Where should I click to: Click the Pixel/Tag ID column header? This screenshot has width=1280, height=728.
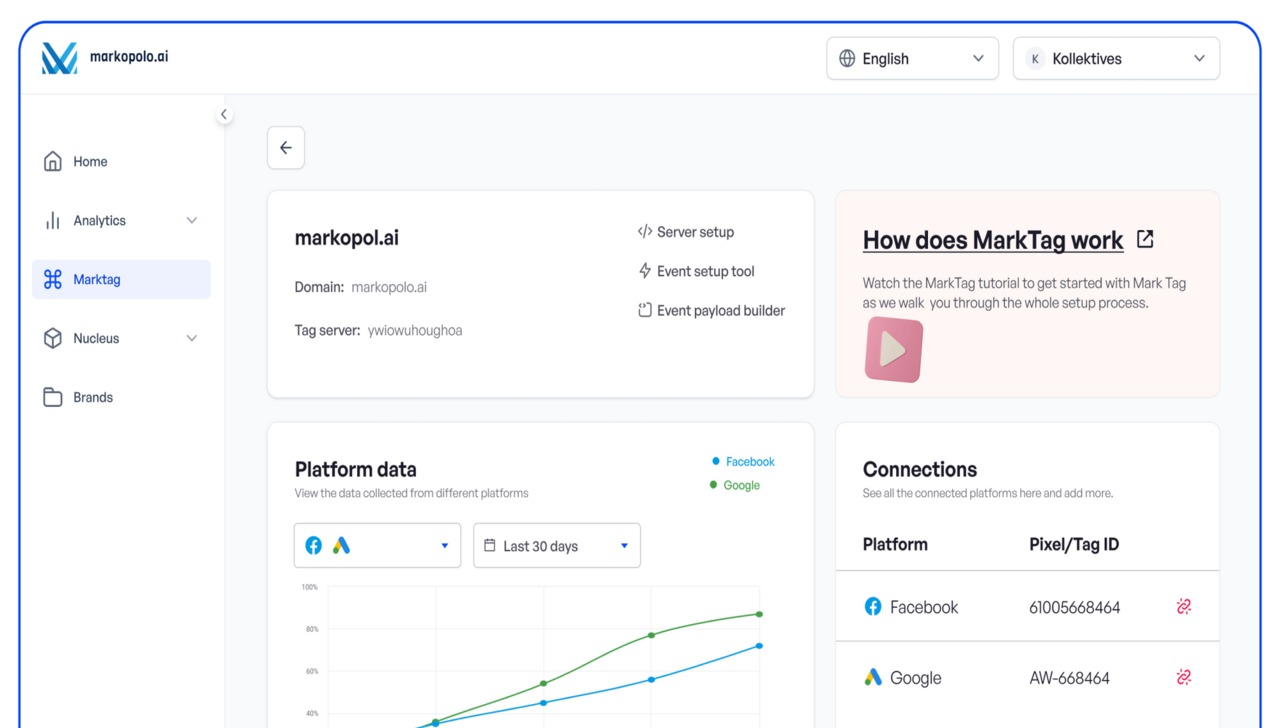coord(1074,544)
